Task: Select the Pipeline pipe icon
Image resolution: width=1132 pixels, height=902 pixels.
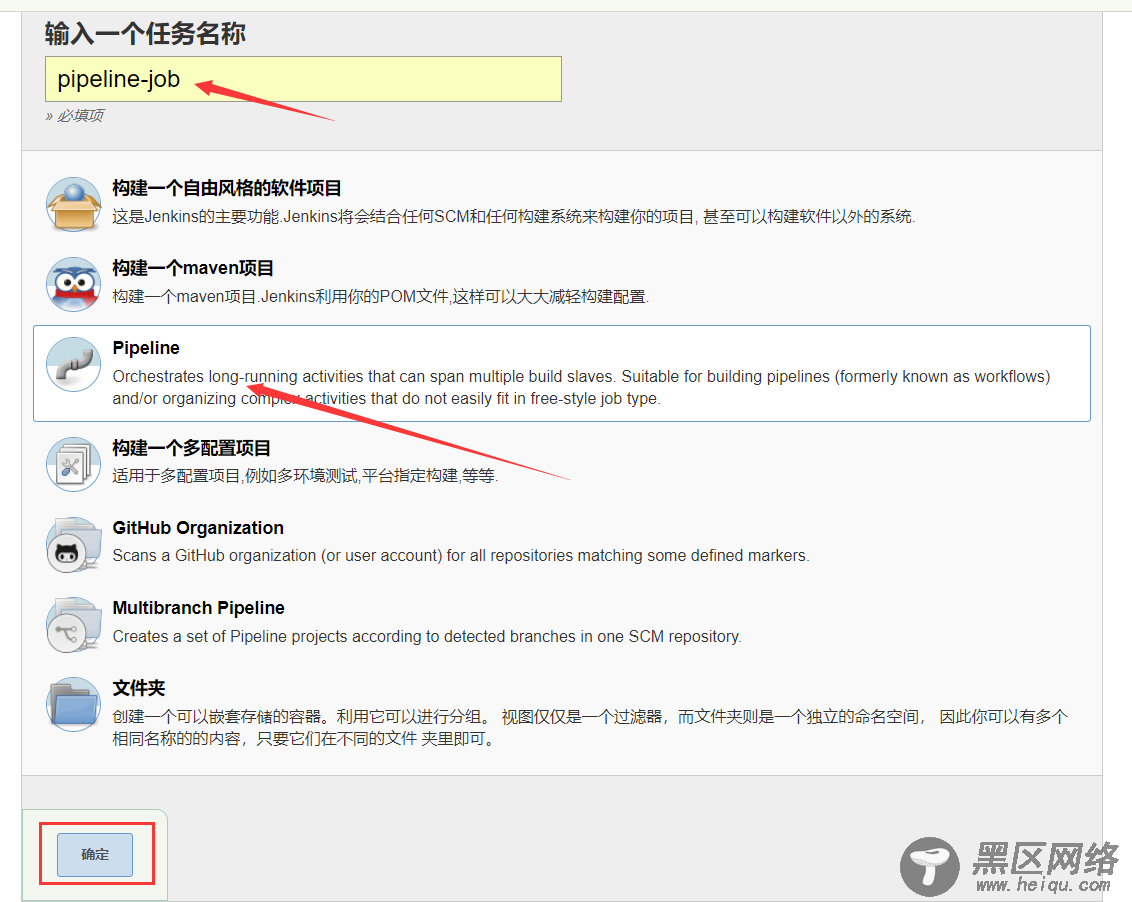Action: tap(74, 364)
